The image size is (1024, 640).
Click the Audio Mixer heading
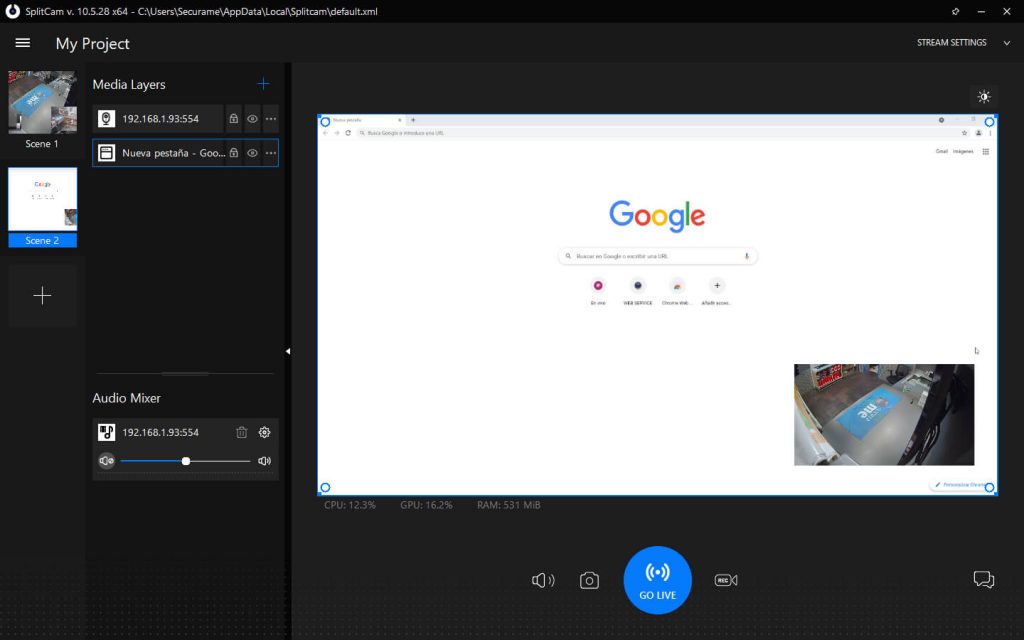tap(127, 398)
